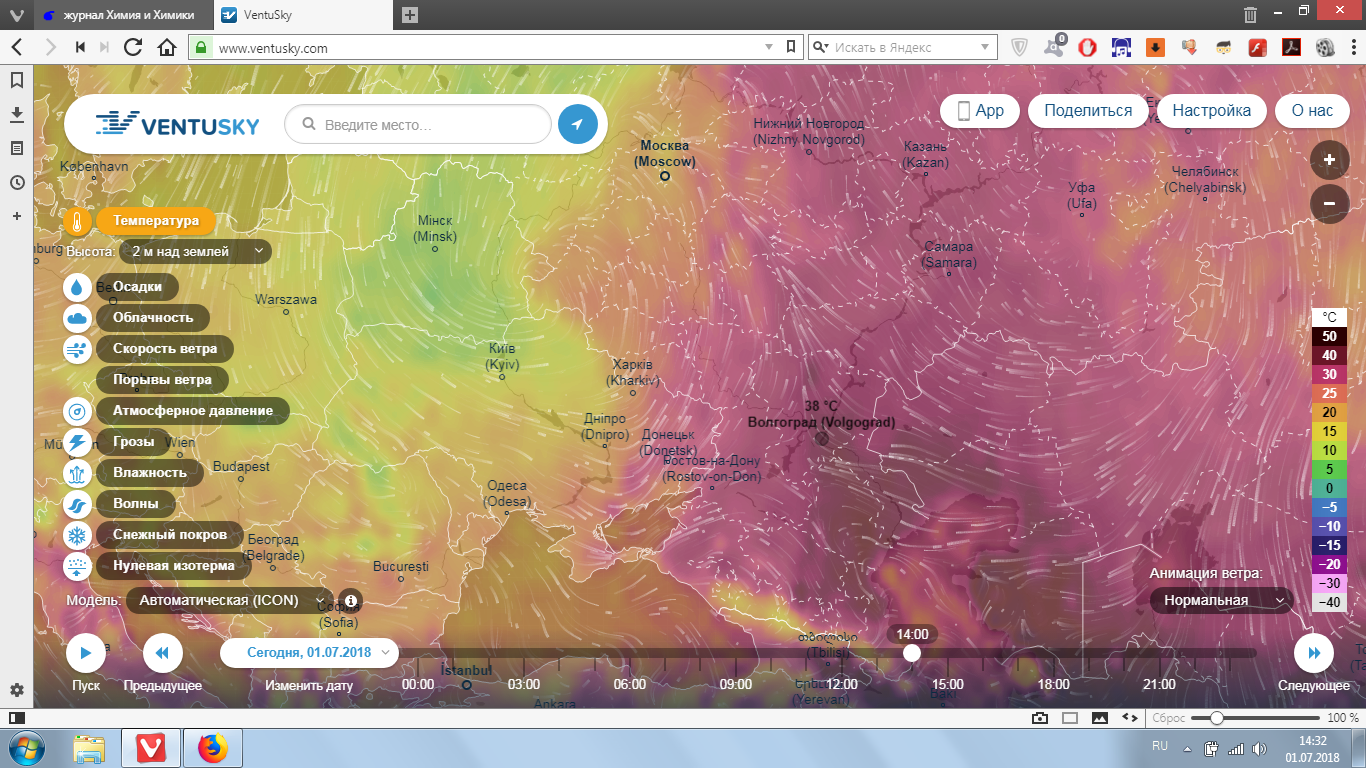
Task: Click the model info icon
Action: pyautogui.click(x=351, y=601)
